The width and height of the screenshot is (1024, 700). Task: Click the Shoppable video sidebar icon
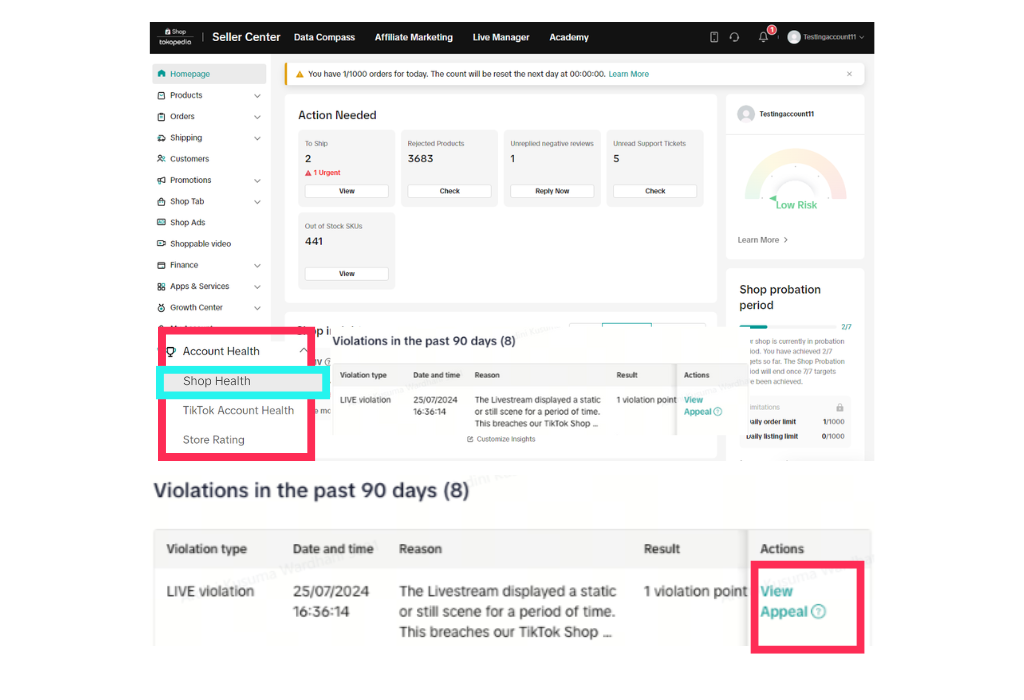[x=162, y=244]
